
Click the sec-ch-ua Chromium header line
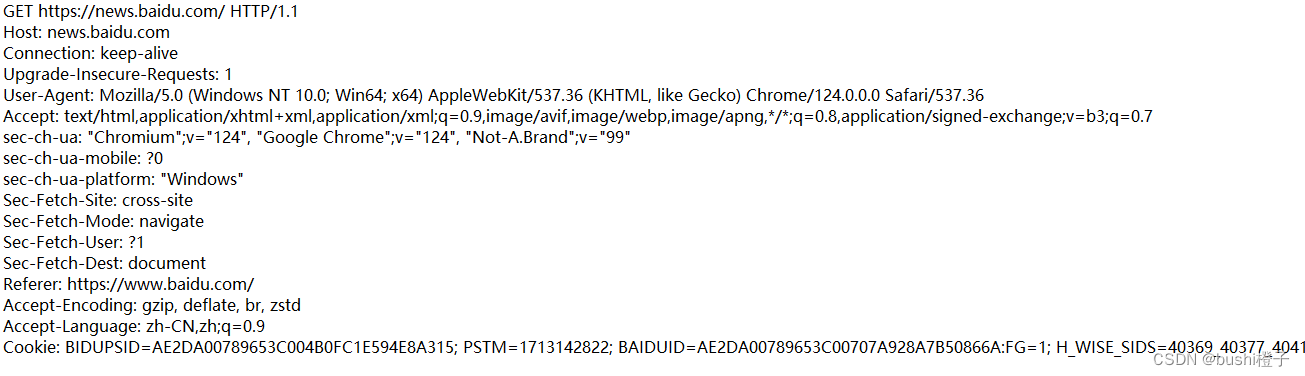[x=316, y=137]
